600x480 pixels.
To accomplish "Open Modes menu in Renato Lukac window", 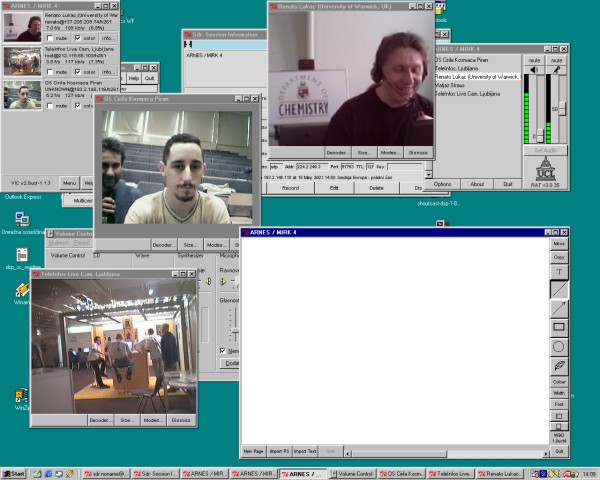I will click(x=389, y=152).
